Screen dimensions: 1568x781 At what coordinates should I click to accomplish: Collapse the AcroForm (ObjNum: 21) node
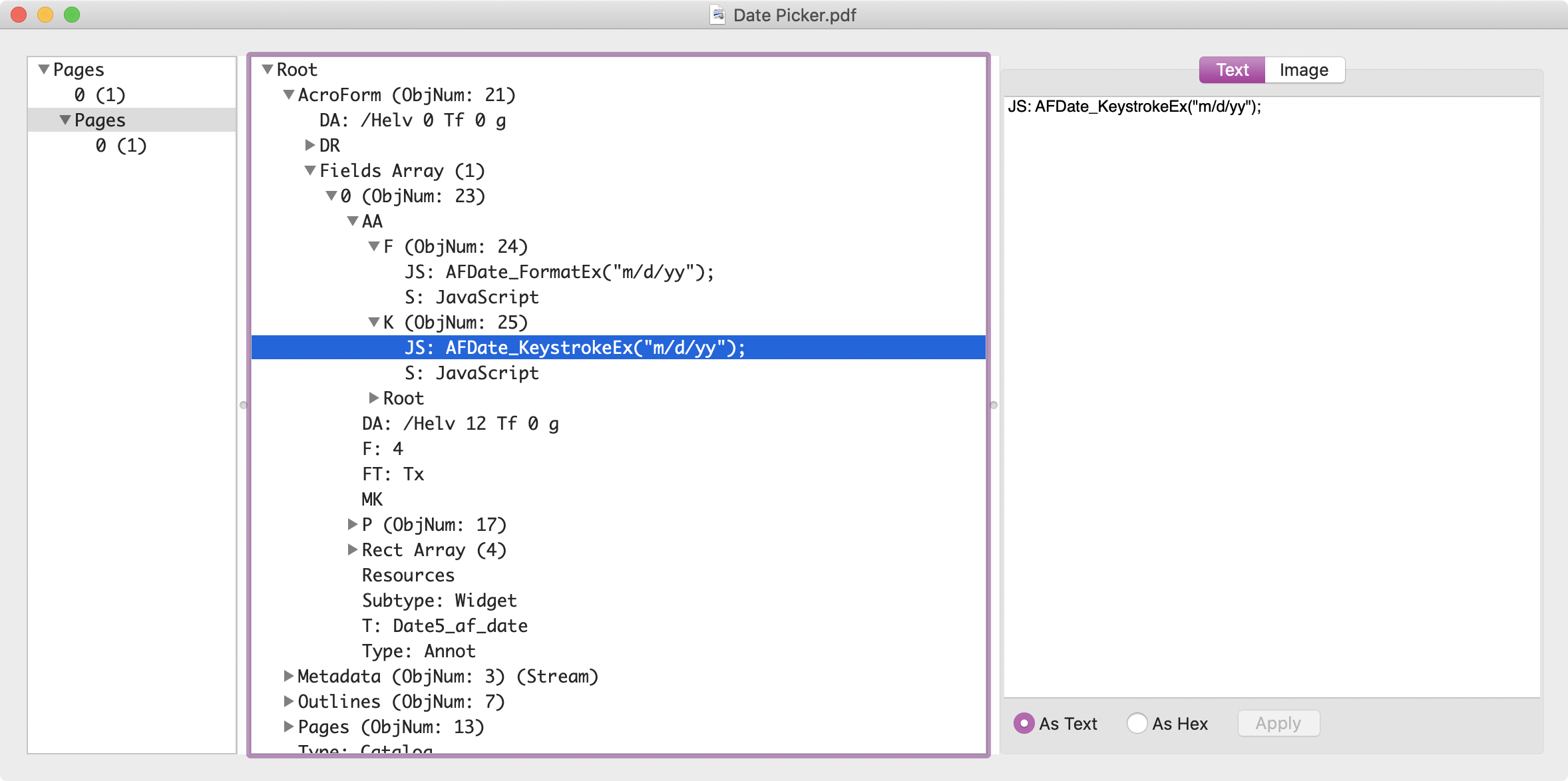288,94
